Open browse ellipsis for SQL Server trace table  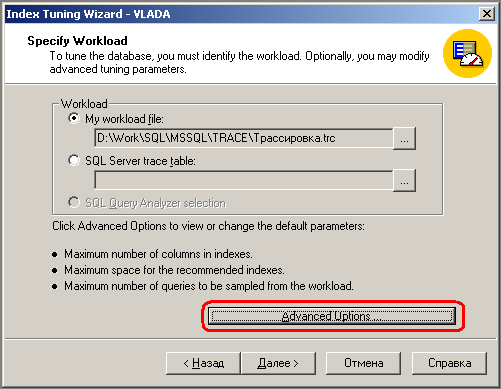(x=404, y=180)
